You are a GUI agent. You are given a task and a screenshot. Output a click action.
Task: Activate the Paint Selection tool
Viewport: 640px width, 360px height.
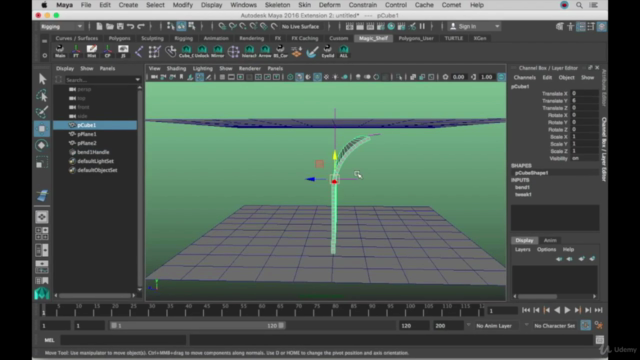[42, 112]
